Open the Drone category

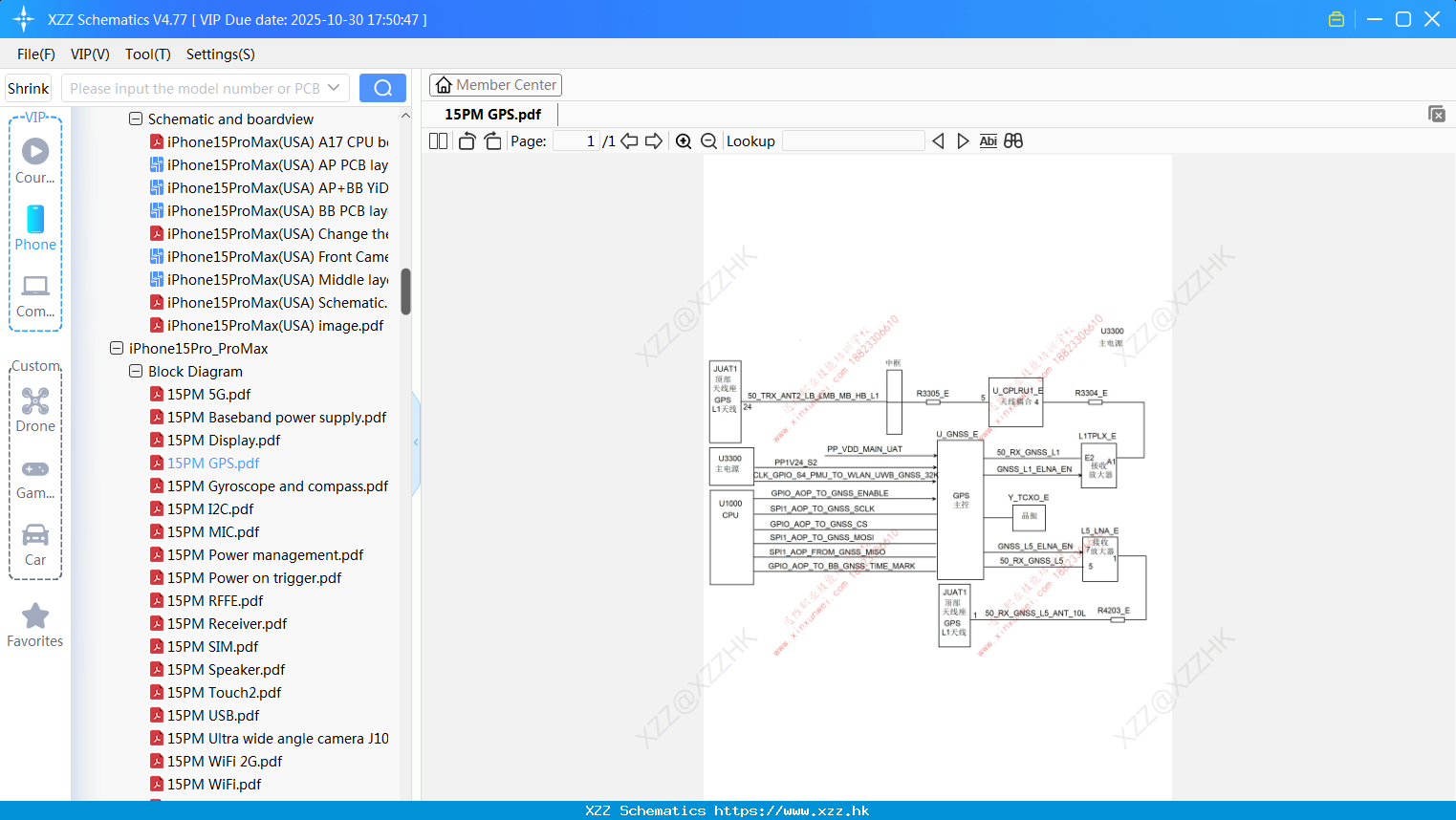(x=35, y=409)
